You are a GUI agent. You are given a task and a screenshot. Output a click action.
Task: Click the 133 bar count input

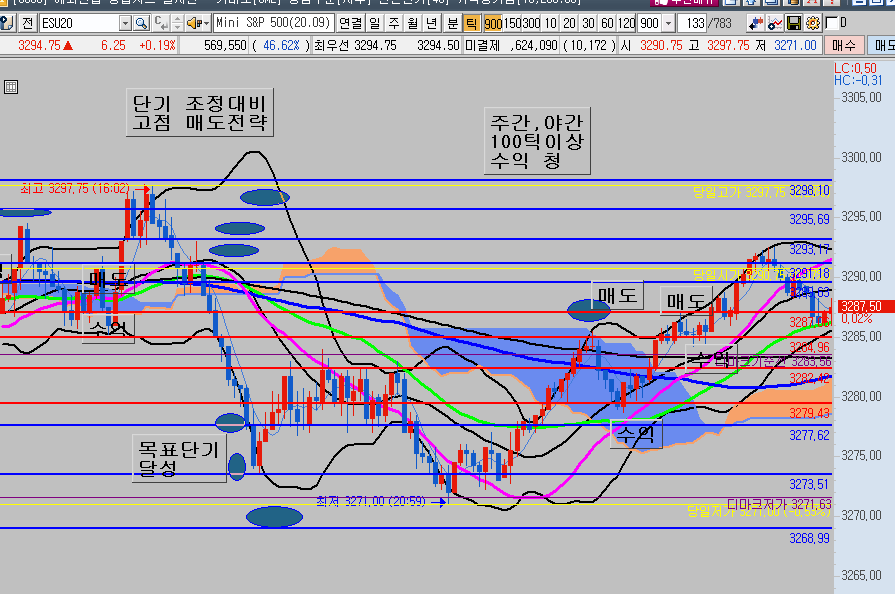[692, 23]
